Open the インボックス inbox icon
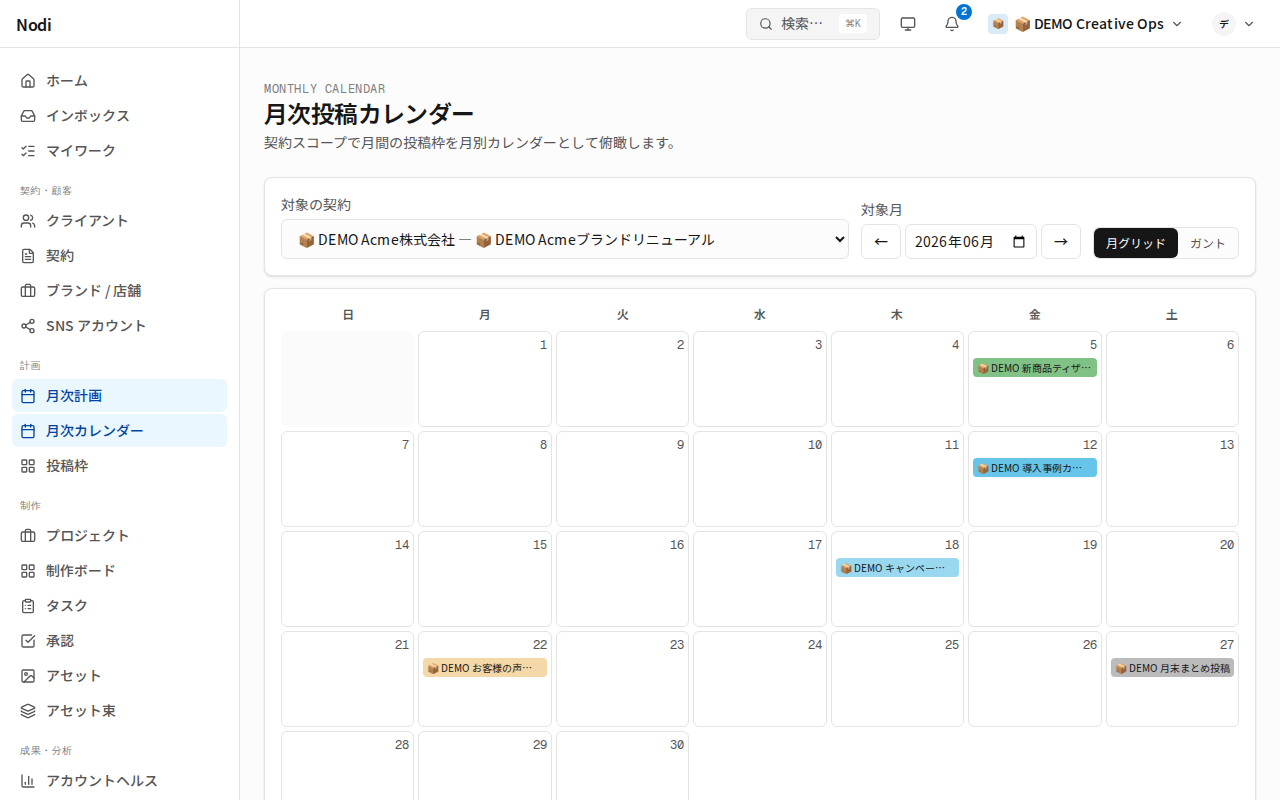The width and height of the screenshot is (1280, 800). pos(28,115)
